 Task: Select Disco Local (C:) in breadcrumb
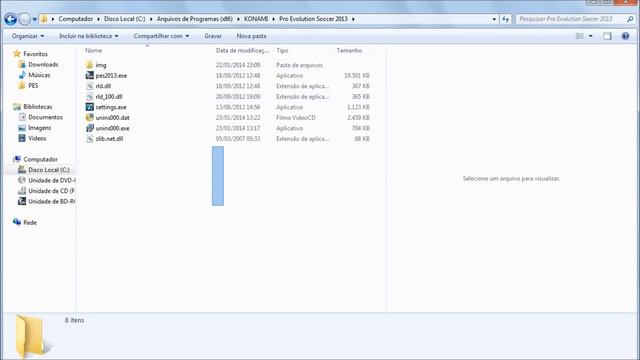(124, 19)
